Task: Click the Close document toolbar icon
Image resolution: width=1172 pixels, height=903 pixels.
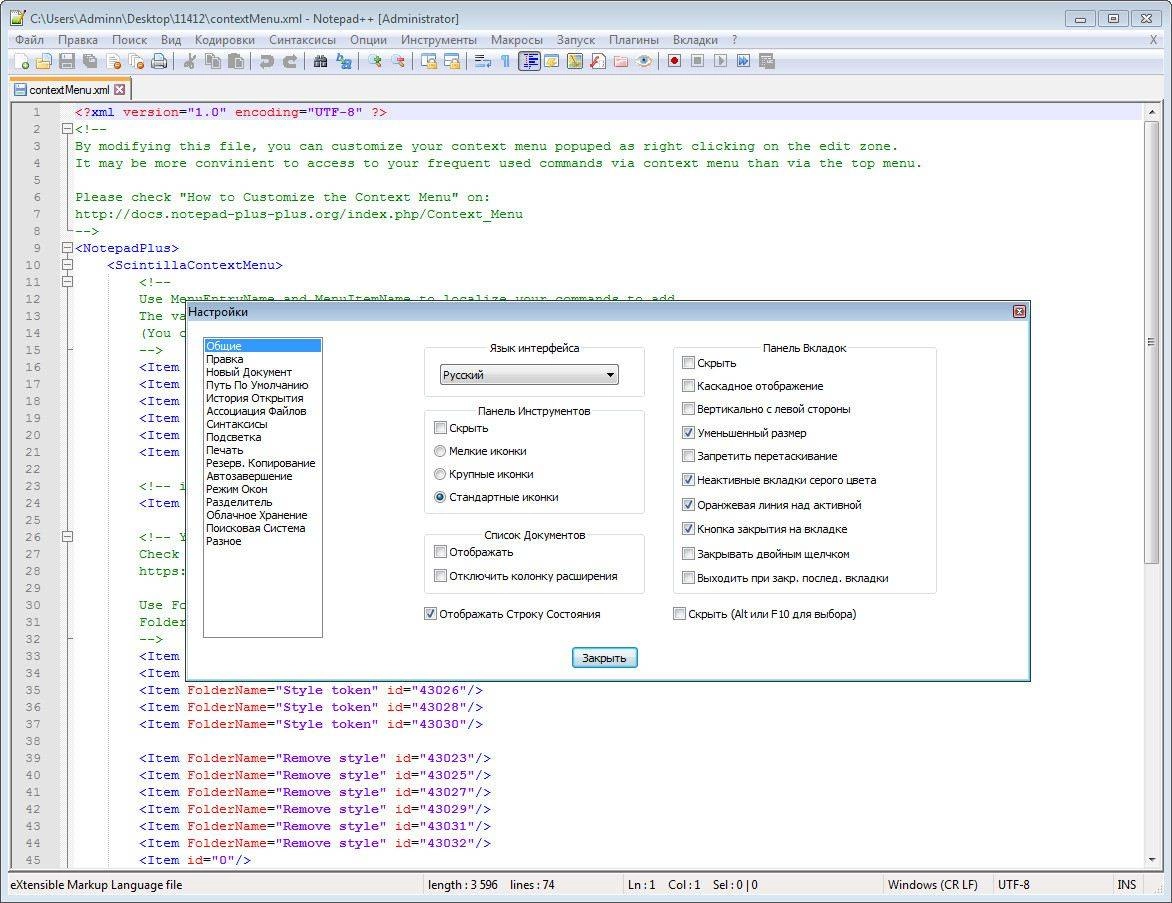Action: point(114,61)
